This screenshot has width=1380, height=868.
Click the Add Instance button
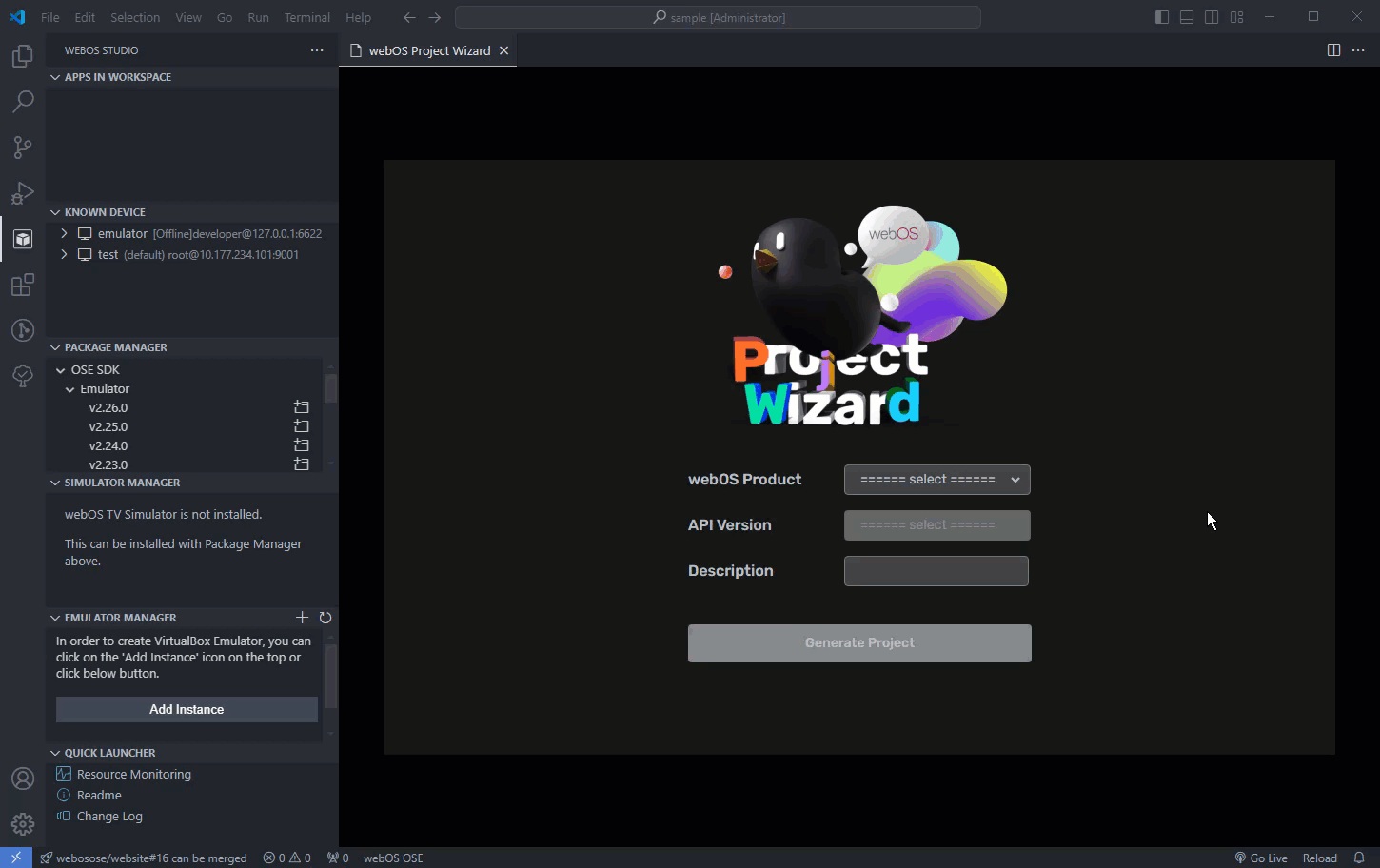(x=187, y=709)
